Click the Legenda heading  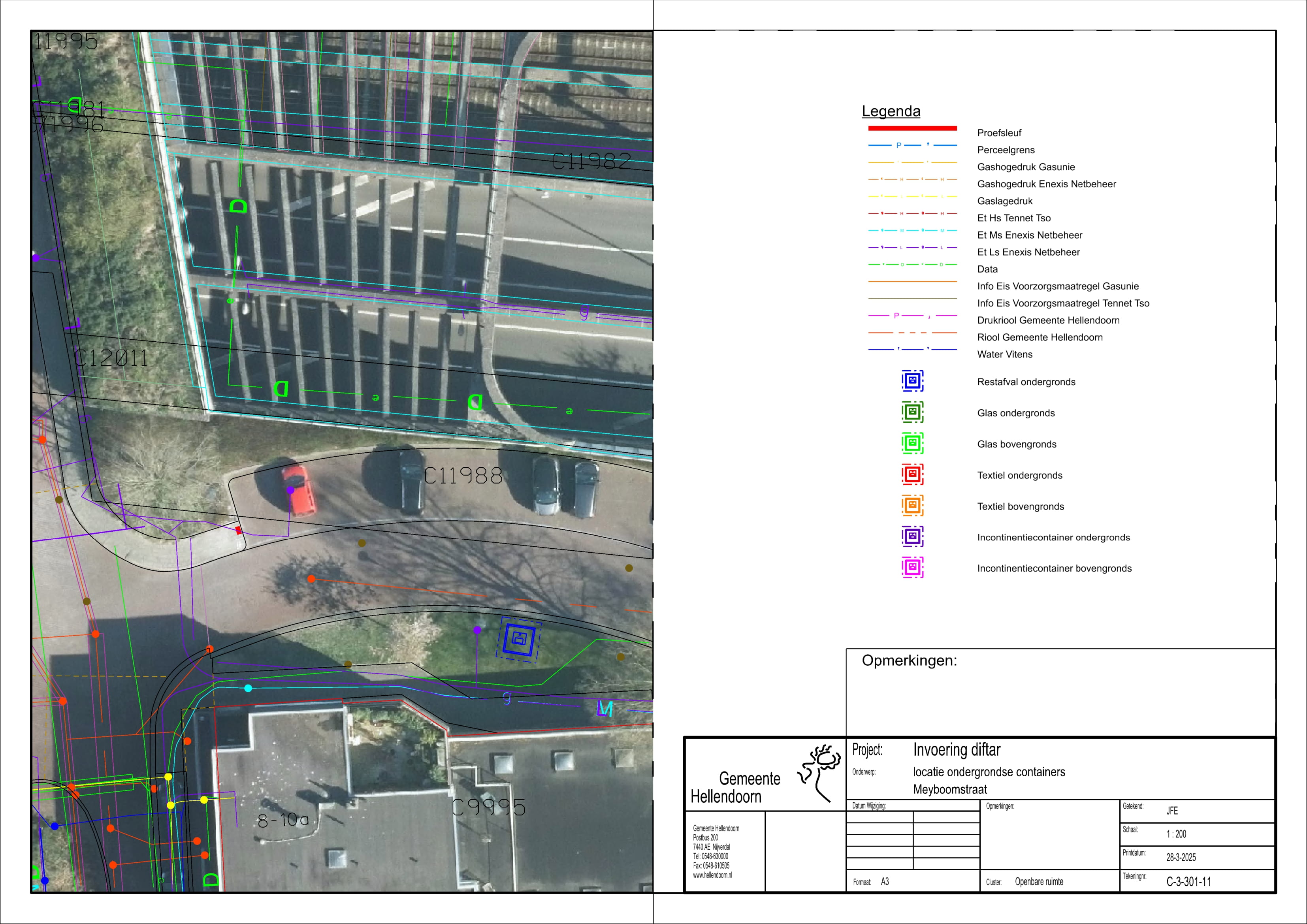[890, 111]
